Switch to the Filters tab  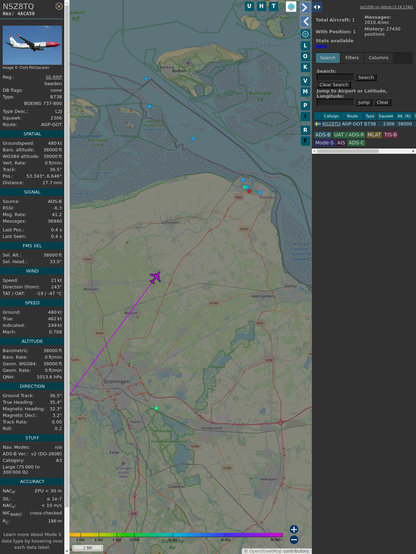pos(352,58)
